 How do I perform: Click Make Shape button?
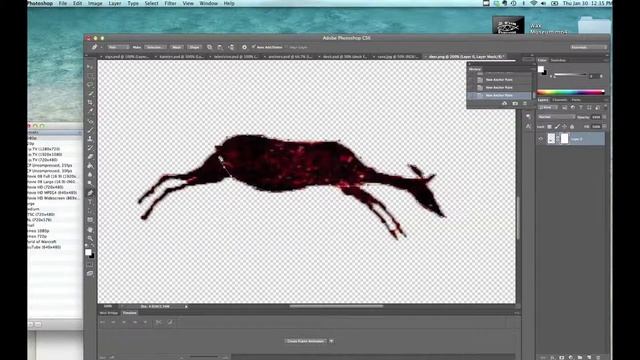[195, 47]
